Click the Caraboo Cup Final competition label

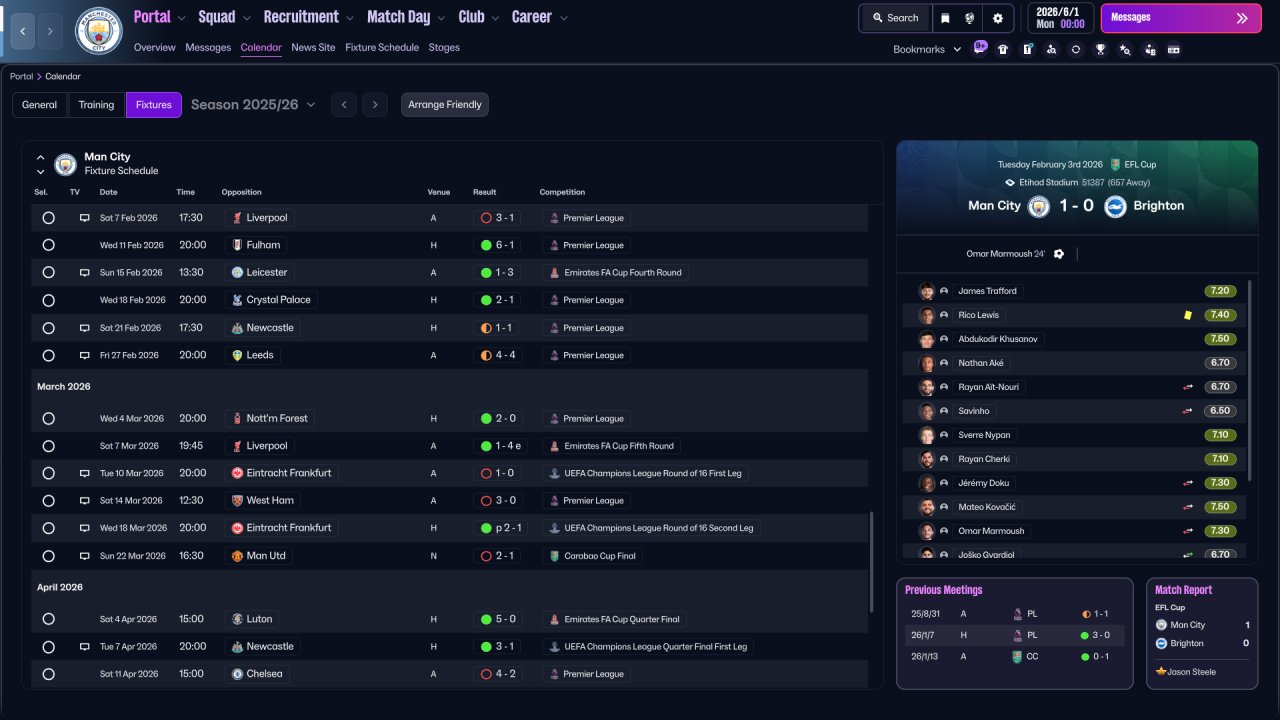point(593,556)
